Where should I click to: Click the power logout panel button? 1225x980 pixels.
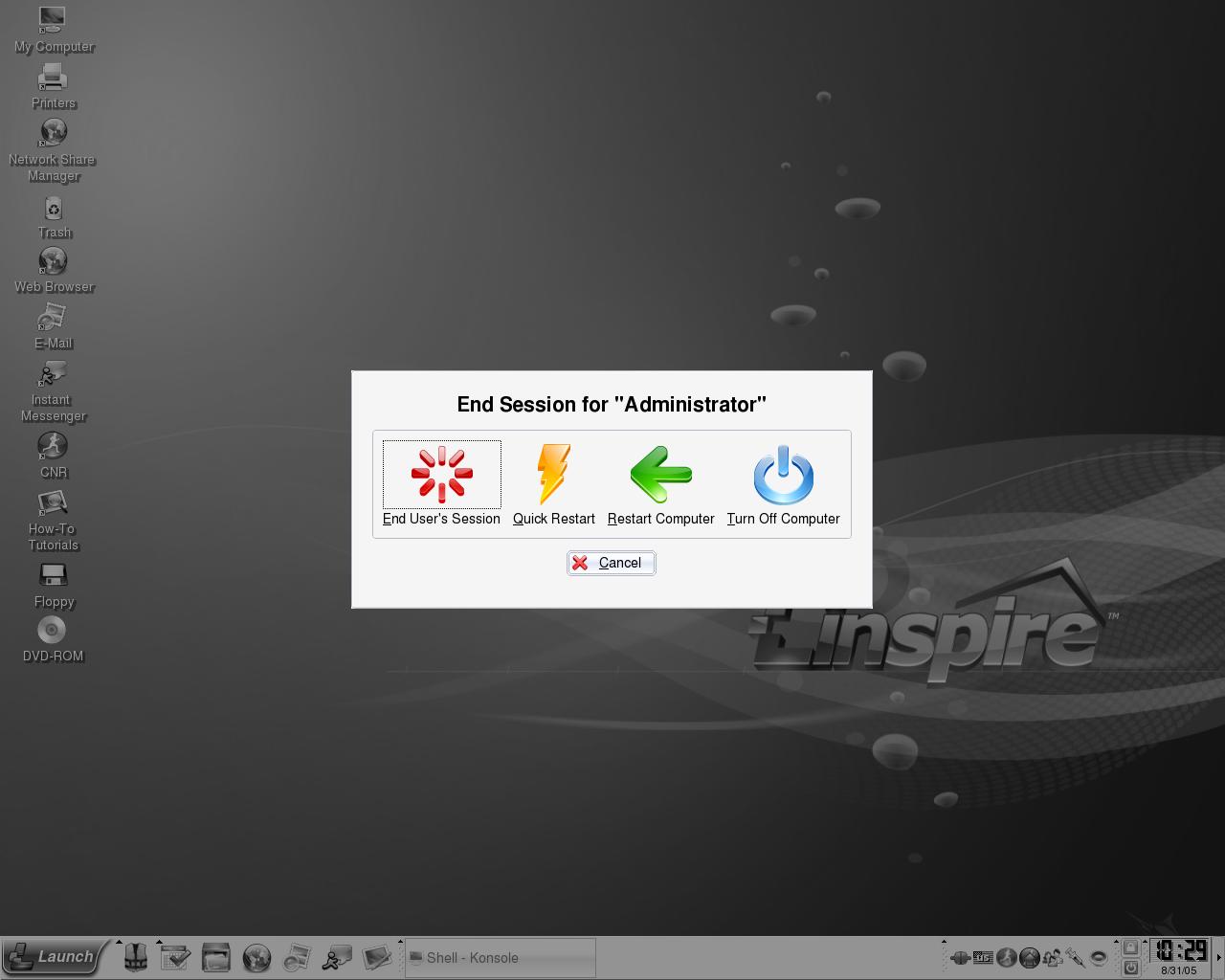point(1130,968)
